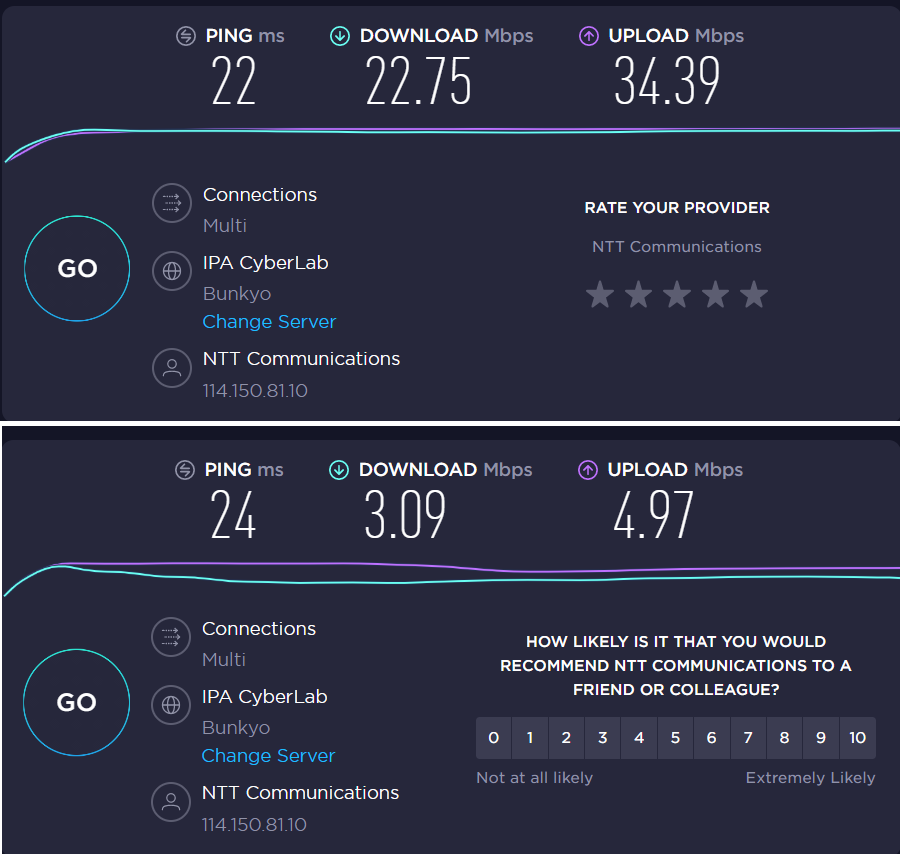
Task: Click the globe server icon in bottom result
Action: (x=170, y=705)
